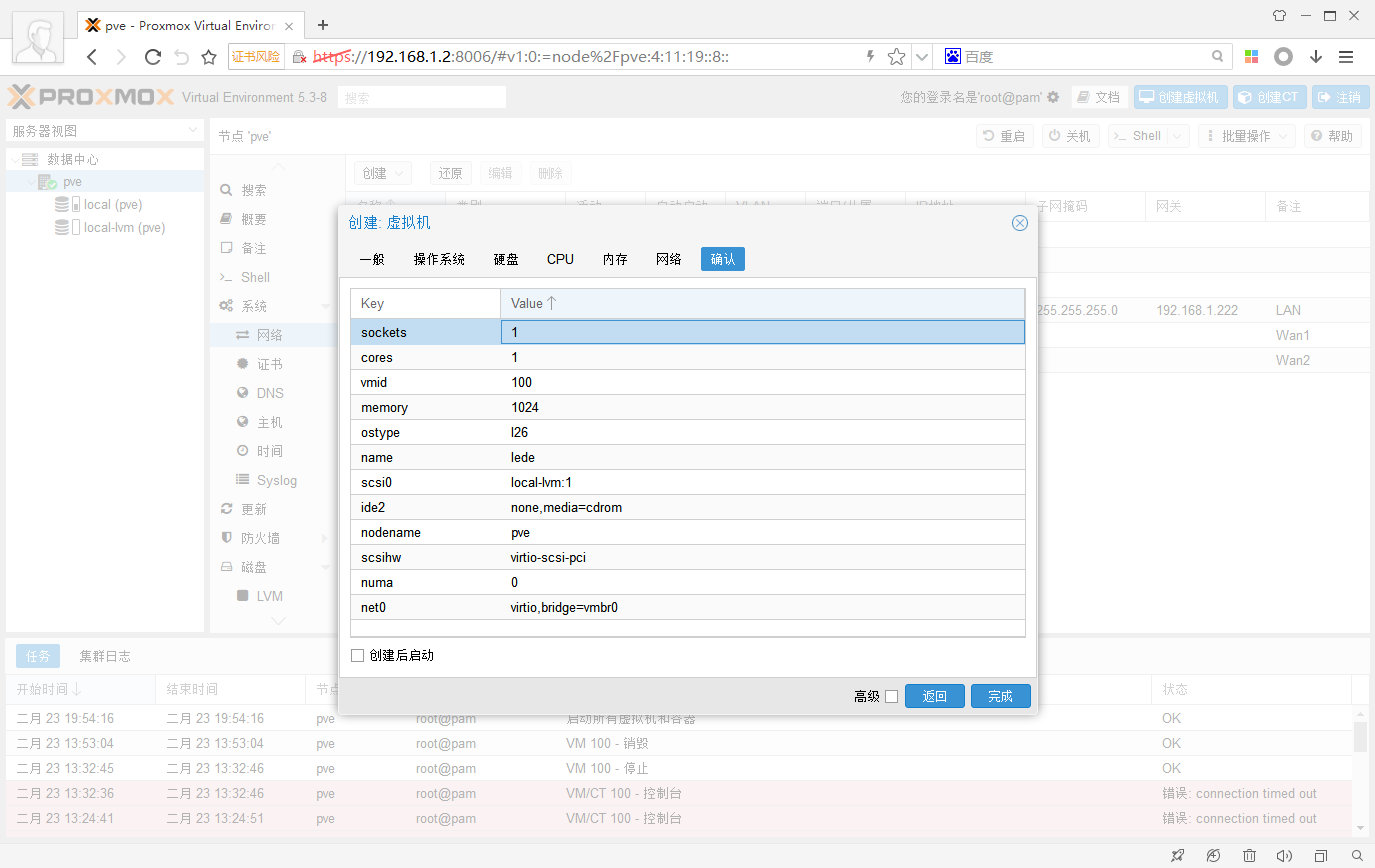Collapse the 磁盘 menu section
This screenshot has height=868, width=1375.
coord(326,567)
